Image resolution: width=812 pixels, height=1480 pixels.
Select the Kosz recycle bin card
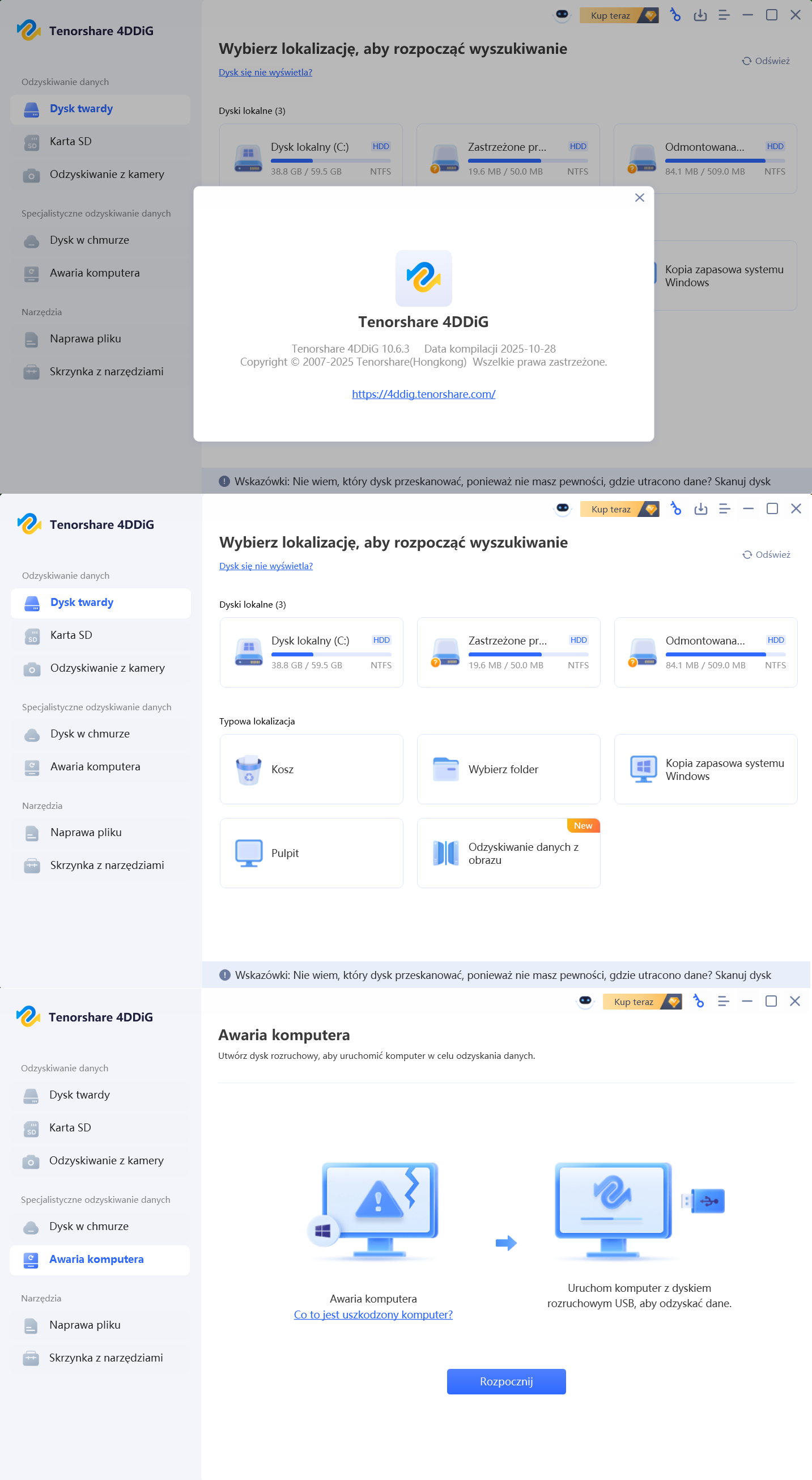[x=311, y=769]
